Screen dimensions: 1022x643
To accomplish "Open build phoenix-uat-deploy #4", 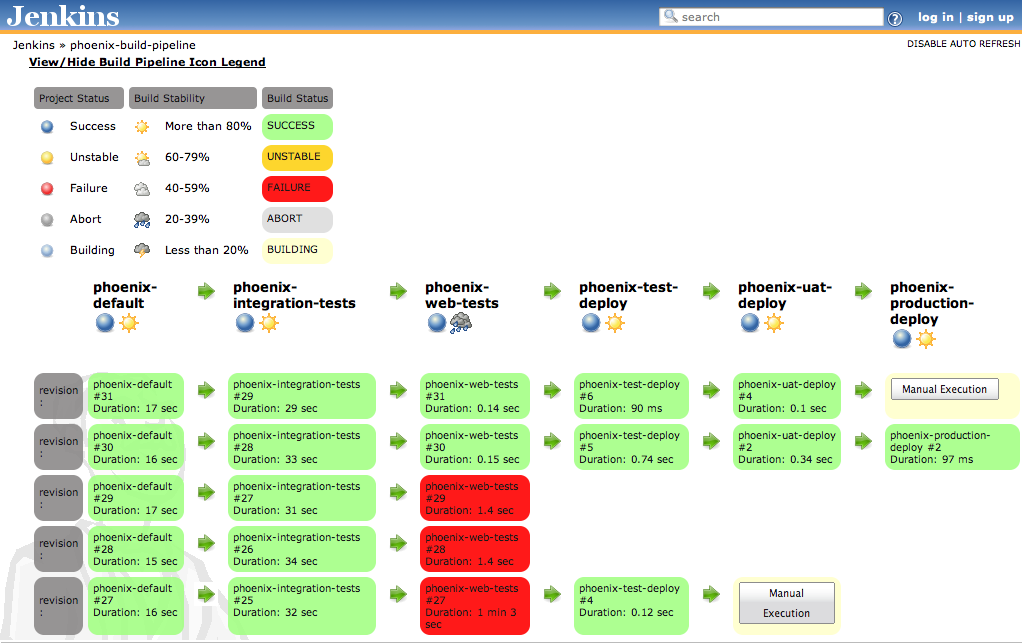I will click(x=787, y=396).
